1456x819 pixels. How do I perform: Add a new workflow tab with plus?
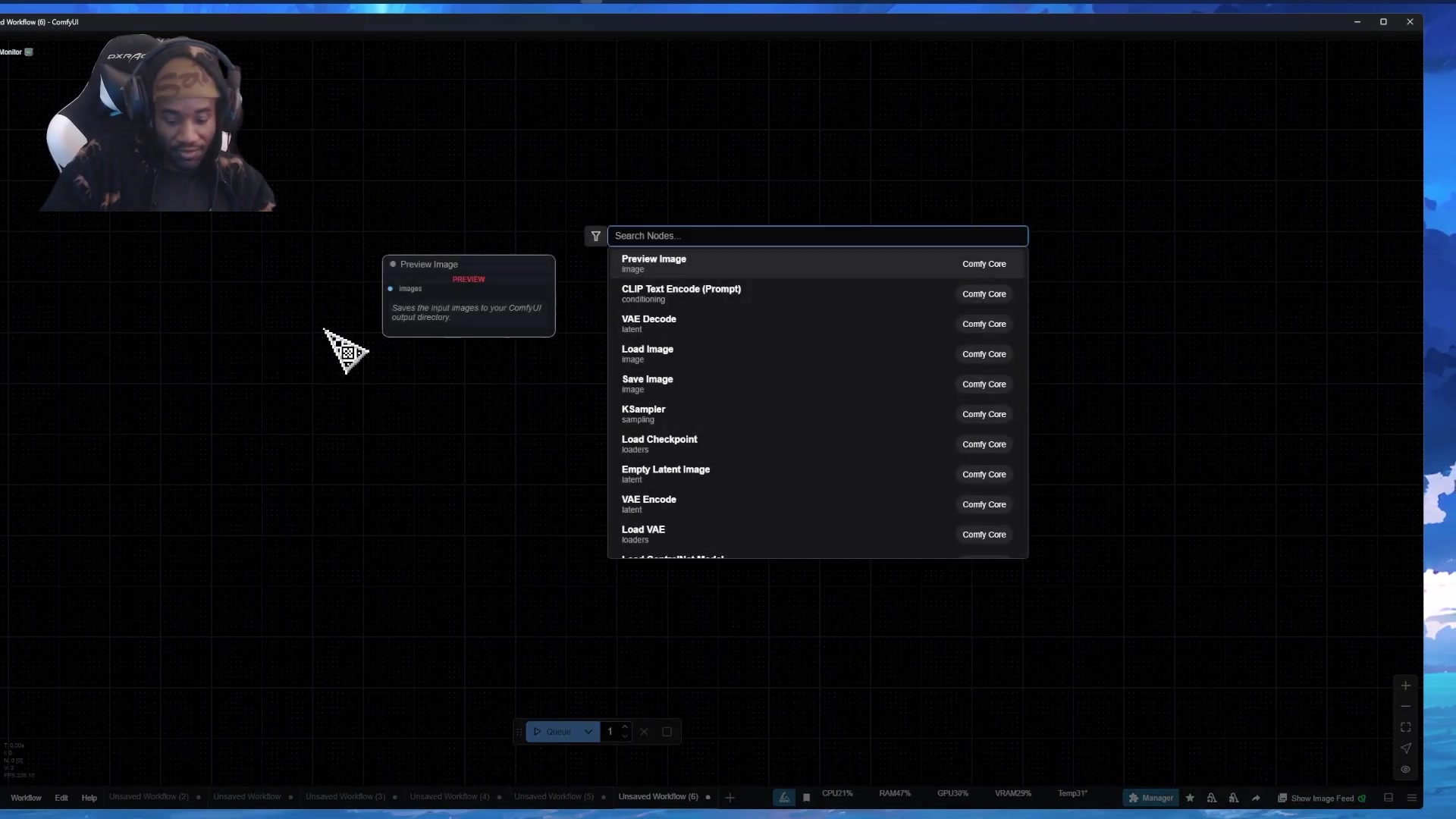click(730, 798)
